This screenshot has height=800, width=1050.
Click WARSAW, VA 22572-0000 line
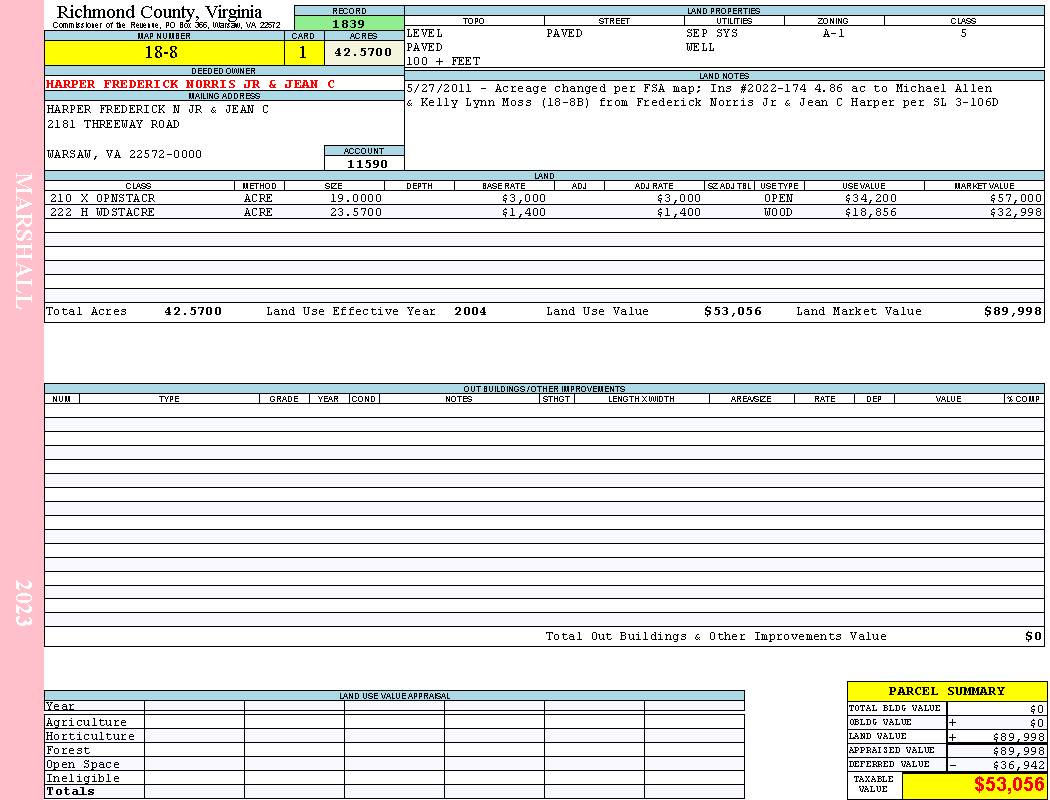[x=124, y=154]
